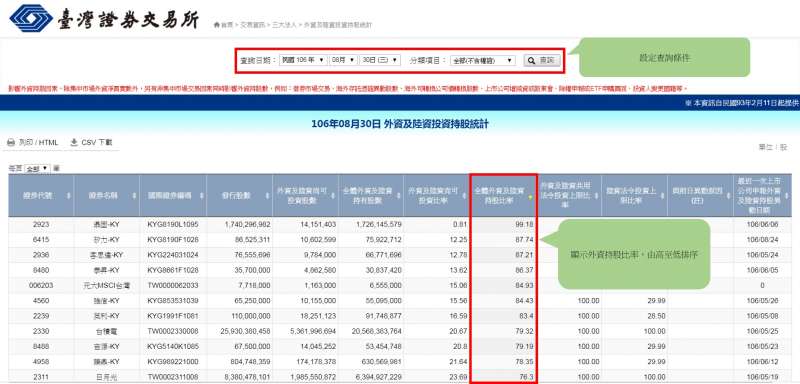
Task: Click security code cell 2311
Action: [41, 377]
